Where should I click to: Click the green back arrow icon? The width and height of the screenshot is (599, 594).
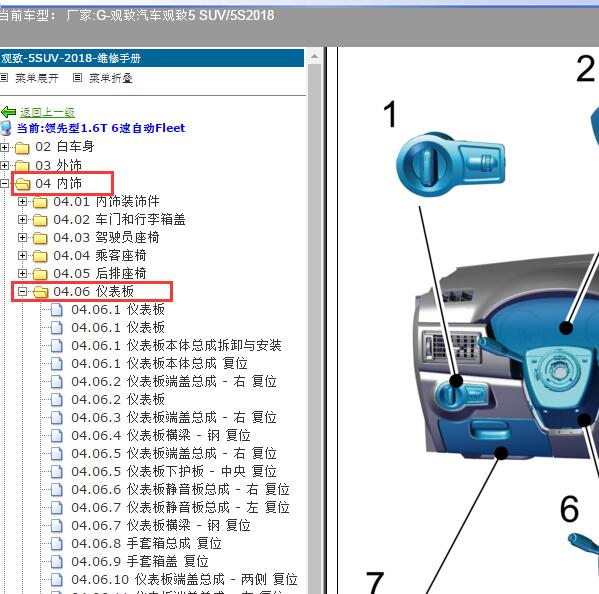(x=8, y=112)
